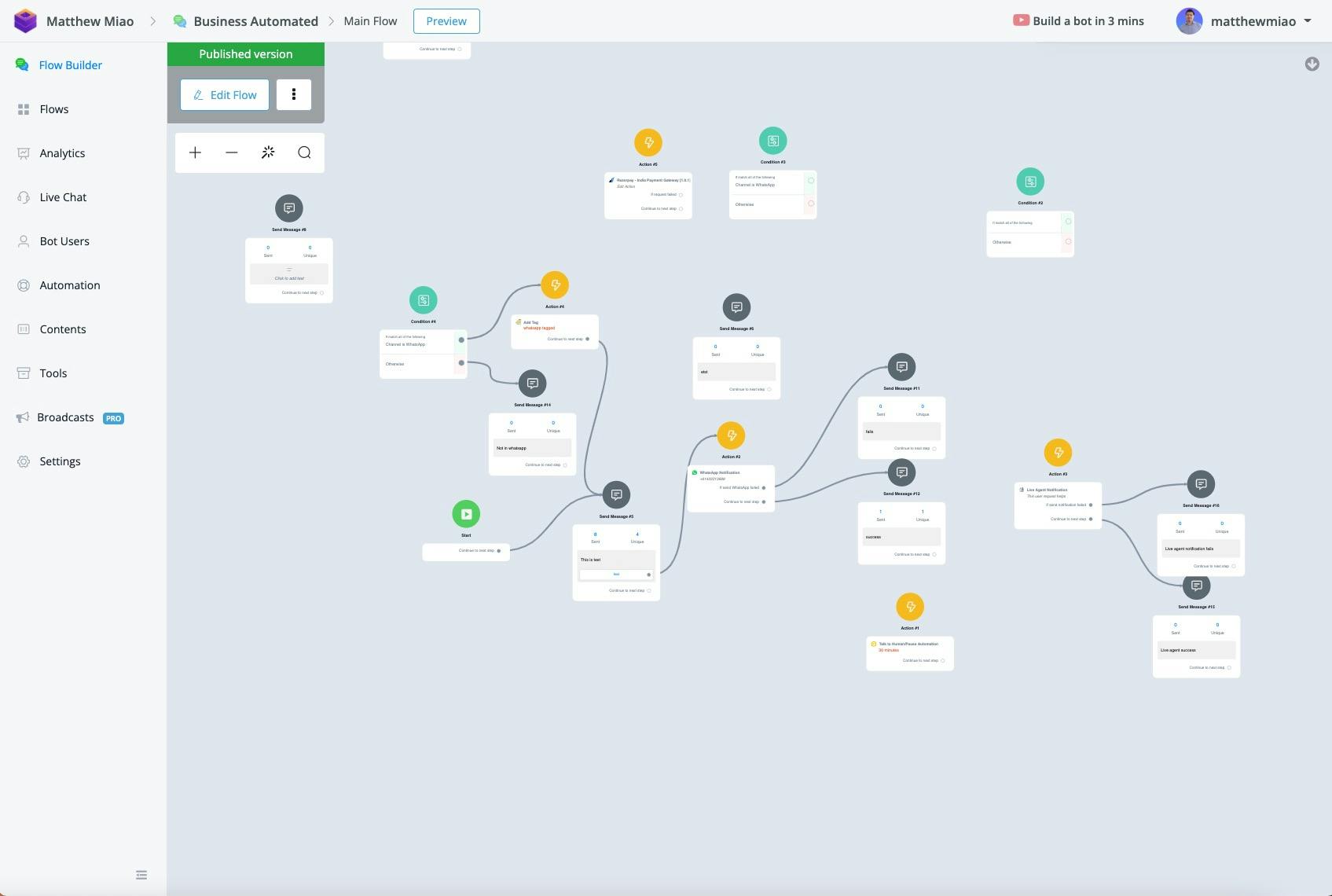This screenshot has width=1332, height=896.
Task: Go to Matthew Miao breadcrumb
Action: (x=90, y=21)
